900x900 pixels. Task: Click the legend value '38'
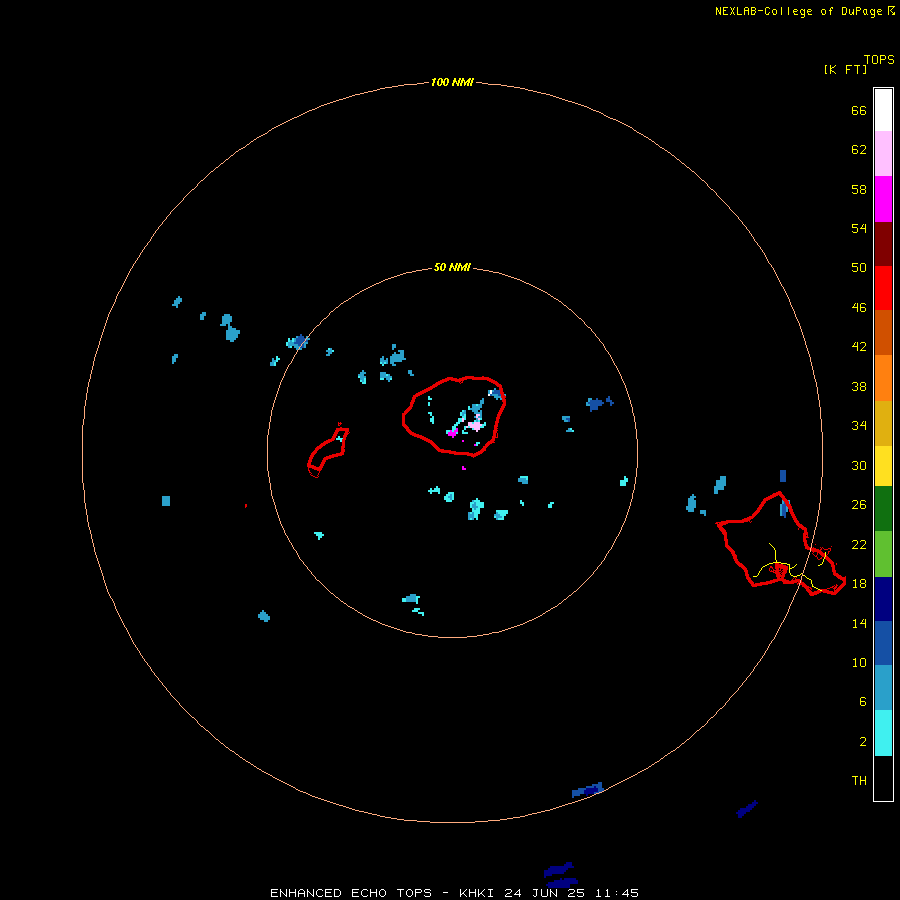(x=859, y=386)
